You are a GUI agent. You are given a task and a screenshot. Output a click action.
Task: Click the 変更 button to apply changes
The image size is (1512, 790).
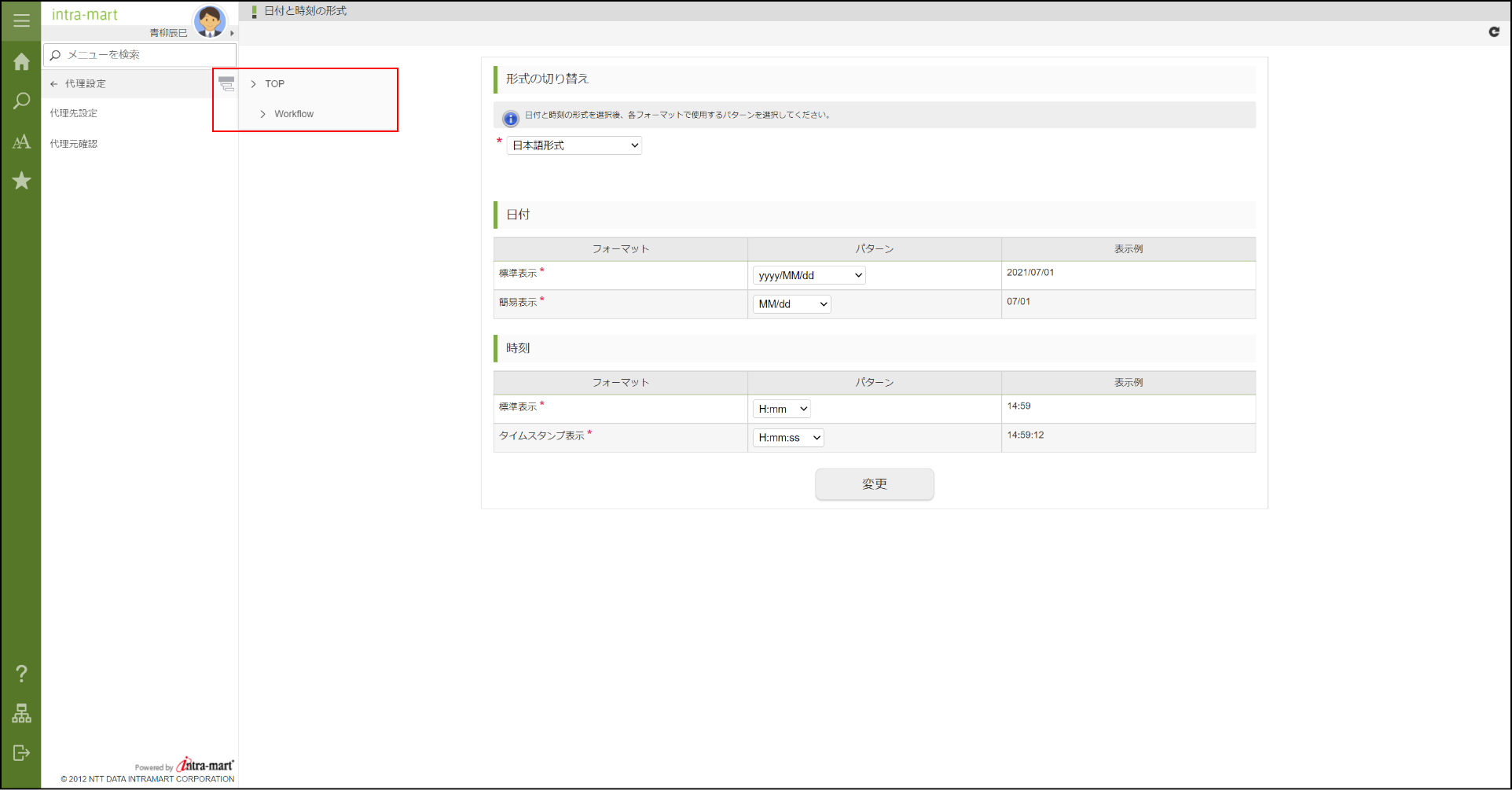tap(874, 484)
